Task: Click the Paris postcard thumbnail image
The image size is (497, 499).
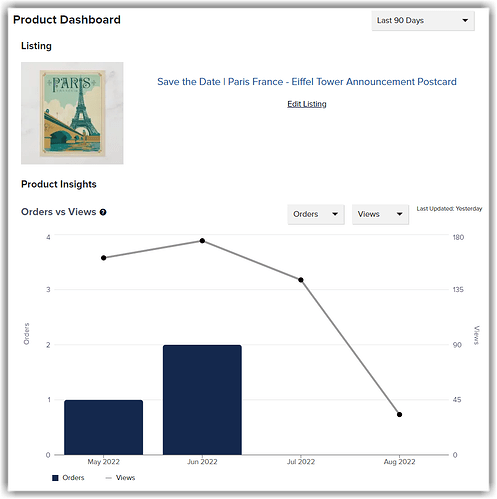Action: tap(72, 113)
